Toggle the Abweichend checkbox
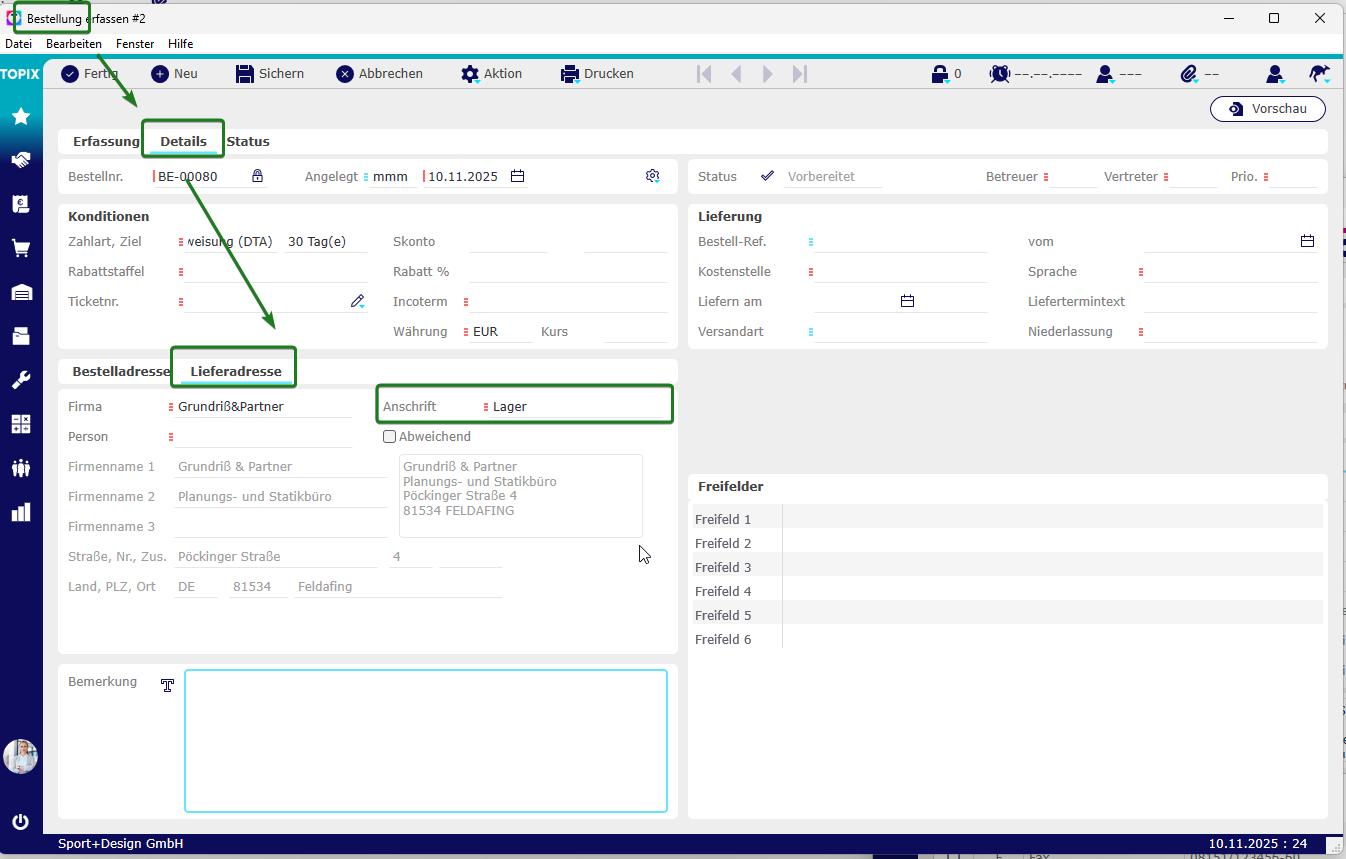 [390, 436]
